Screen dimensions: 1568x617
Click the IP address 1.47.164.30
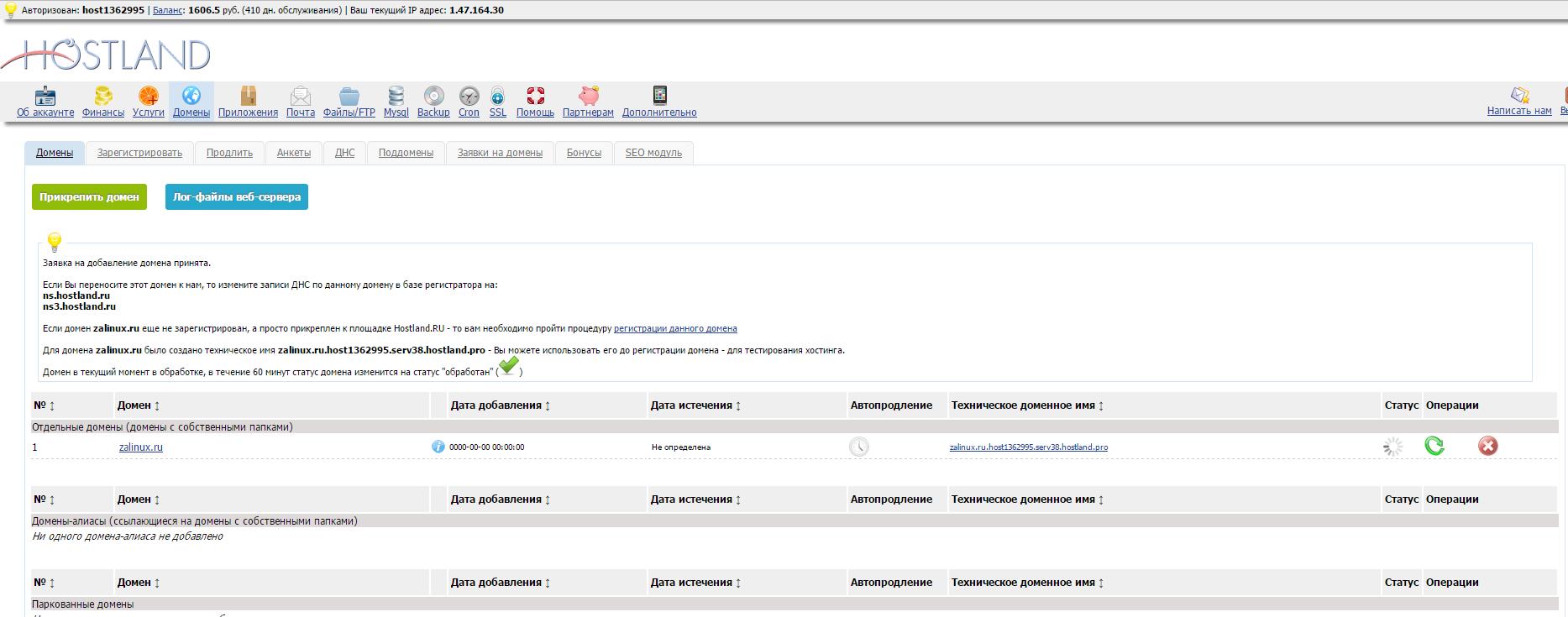coord(476,10)
